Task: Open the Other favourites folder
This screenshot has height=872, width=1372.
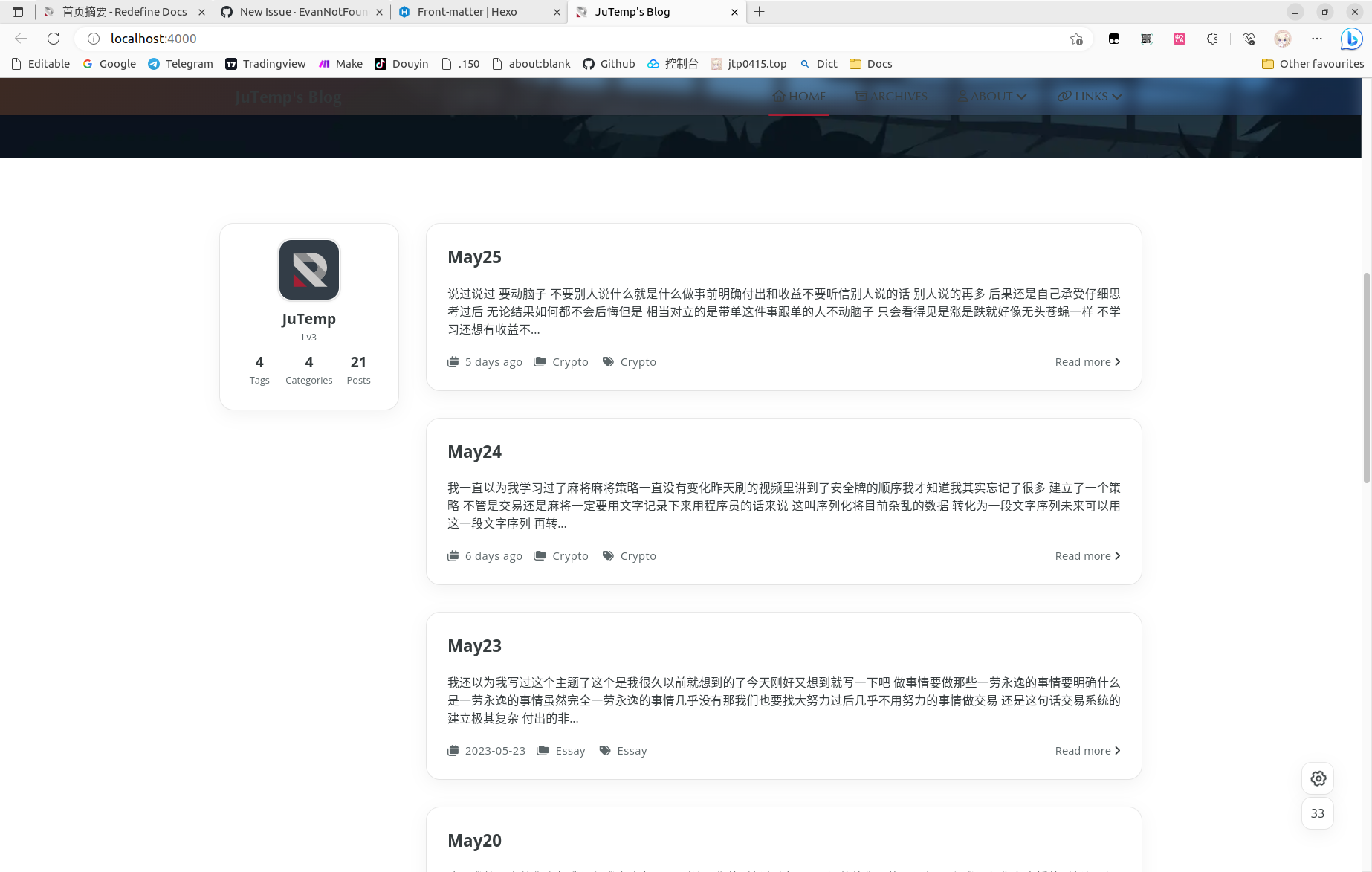Action: point(1313,64)
